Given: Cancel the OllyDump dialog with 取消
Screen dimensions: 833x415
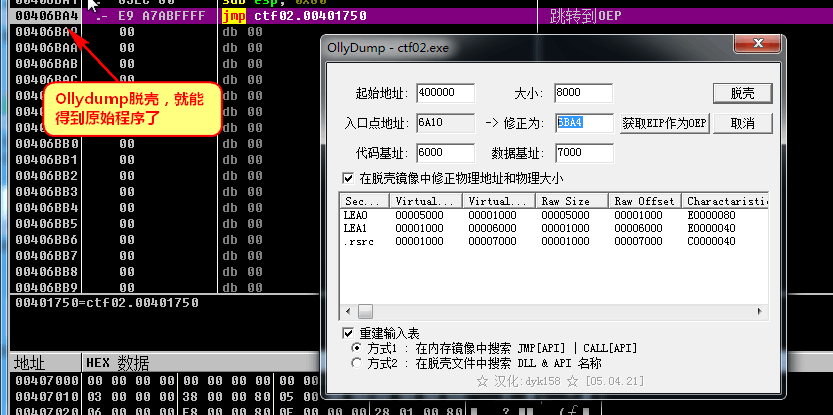Looking at the screenshot, I should tap(742, 123).
